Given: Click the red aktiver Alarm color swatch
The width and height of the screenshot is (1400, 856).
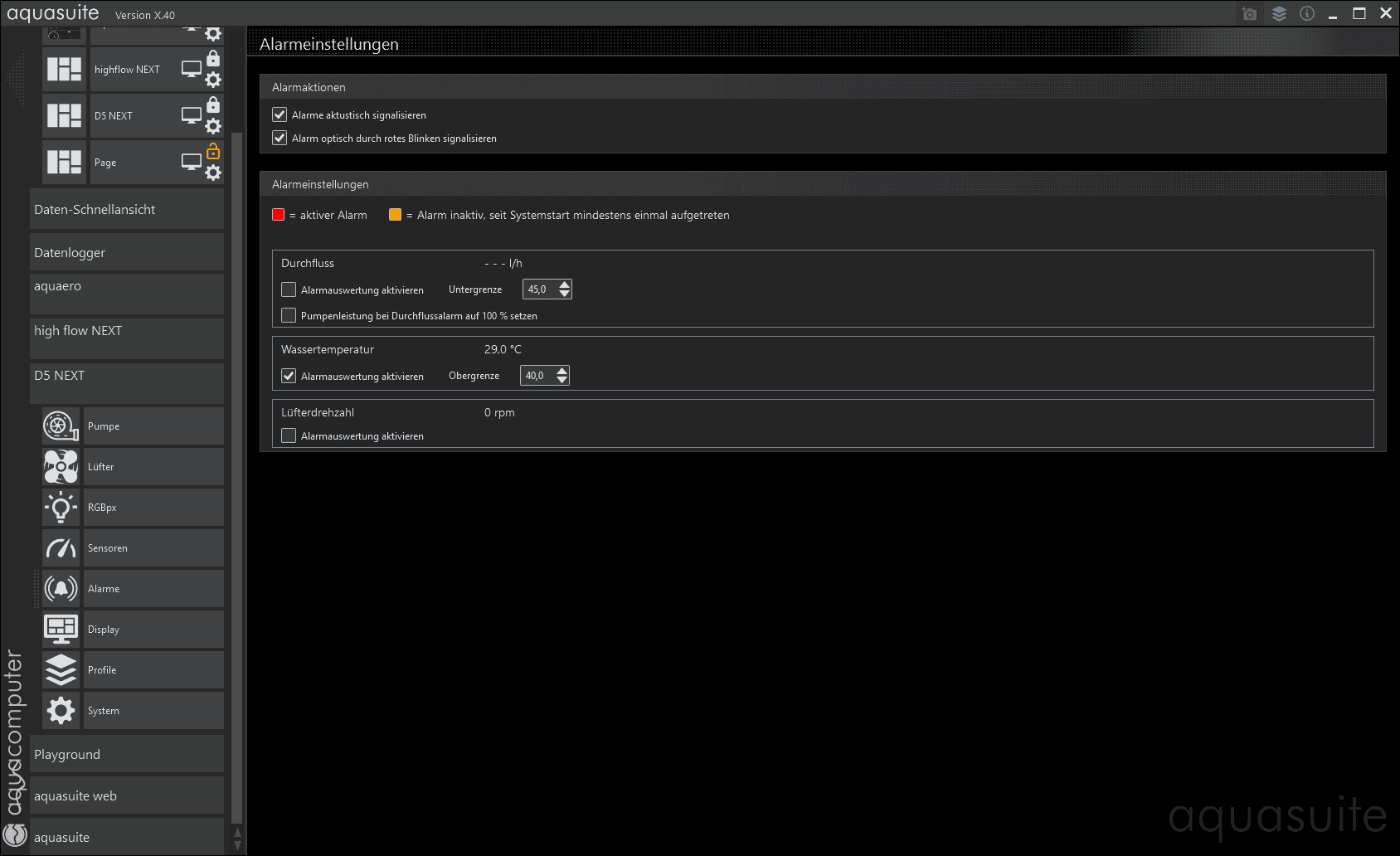Looking at the screenshot, I should pos(279,215).
